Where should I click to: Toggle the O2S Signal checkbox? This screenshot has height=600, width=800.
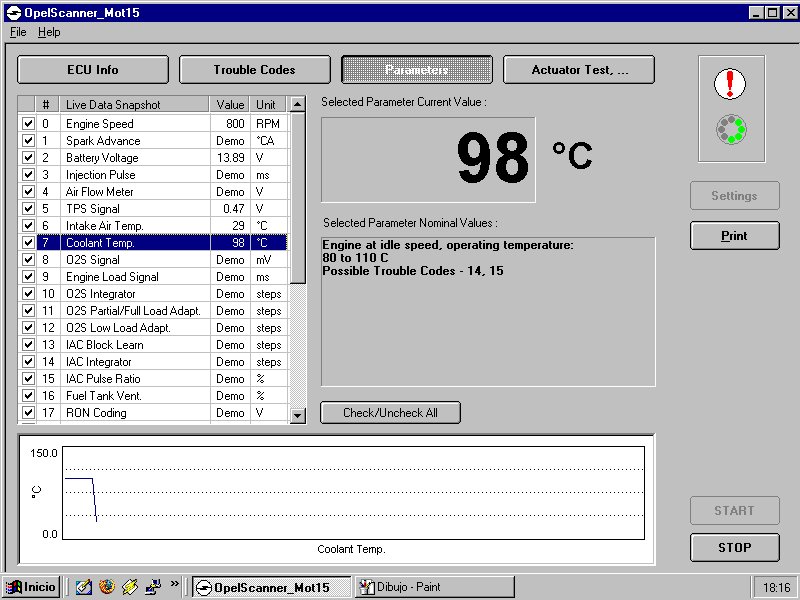click(28, 260)
